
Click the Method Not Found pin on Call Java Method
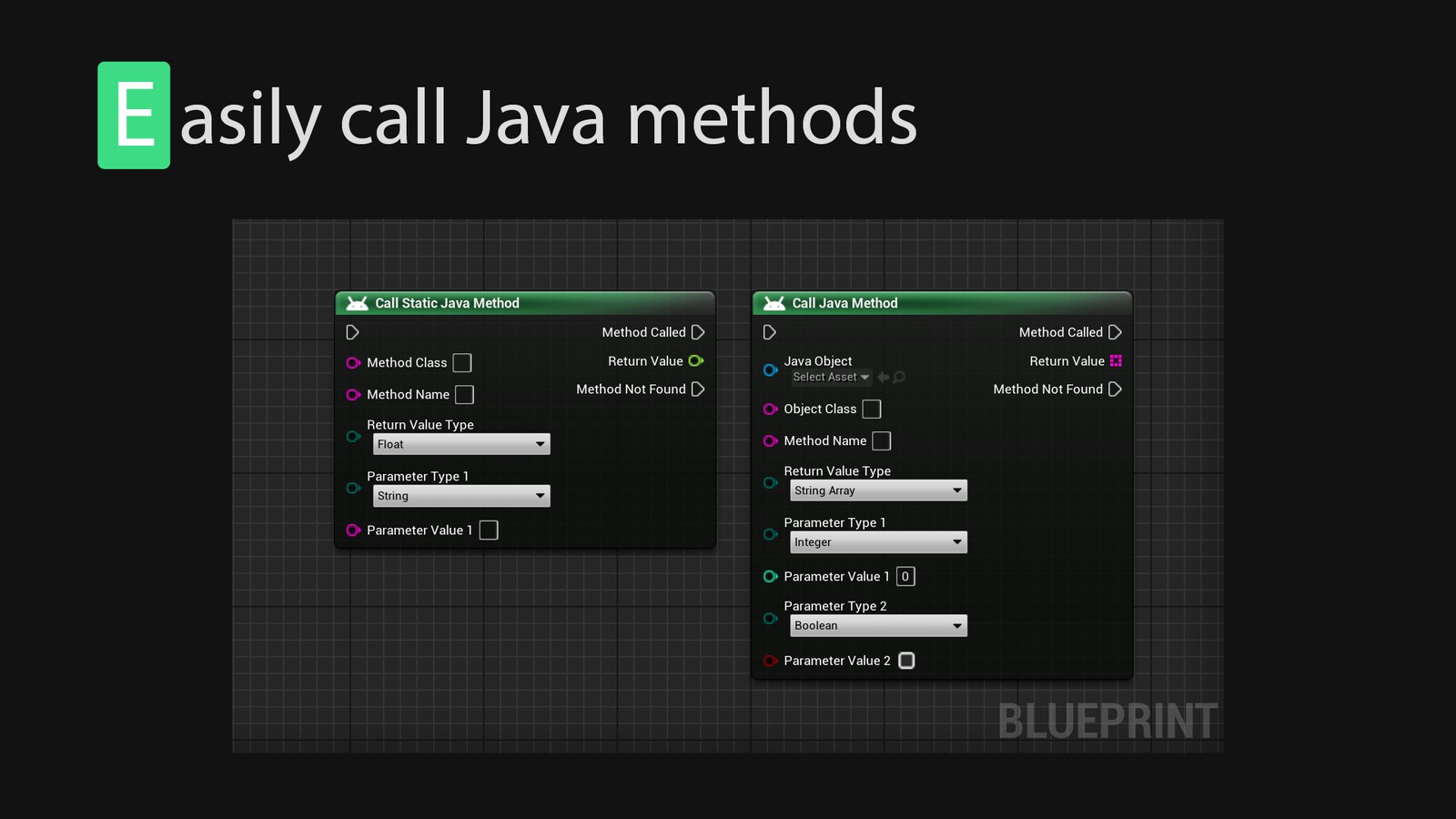coord(1116,389)
